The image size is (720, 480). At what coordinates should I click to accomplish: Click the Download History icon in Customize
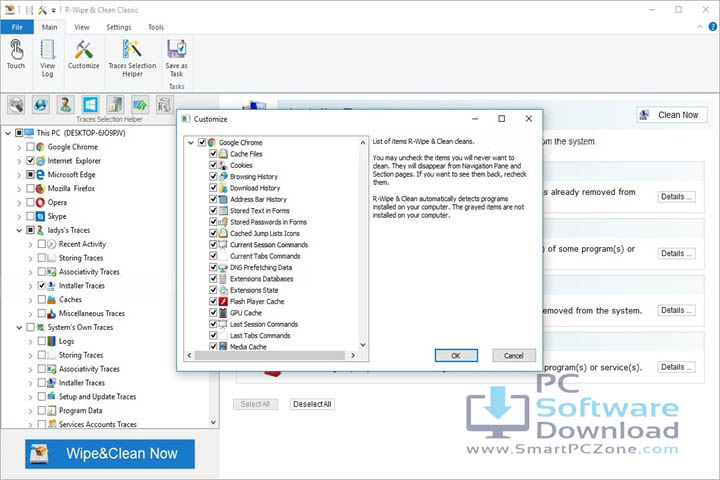pos(223,188)
